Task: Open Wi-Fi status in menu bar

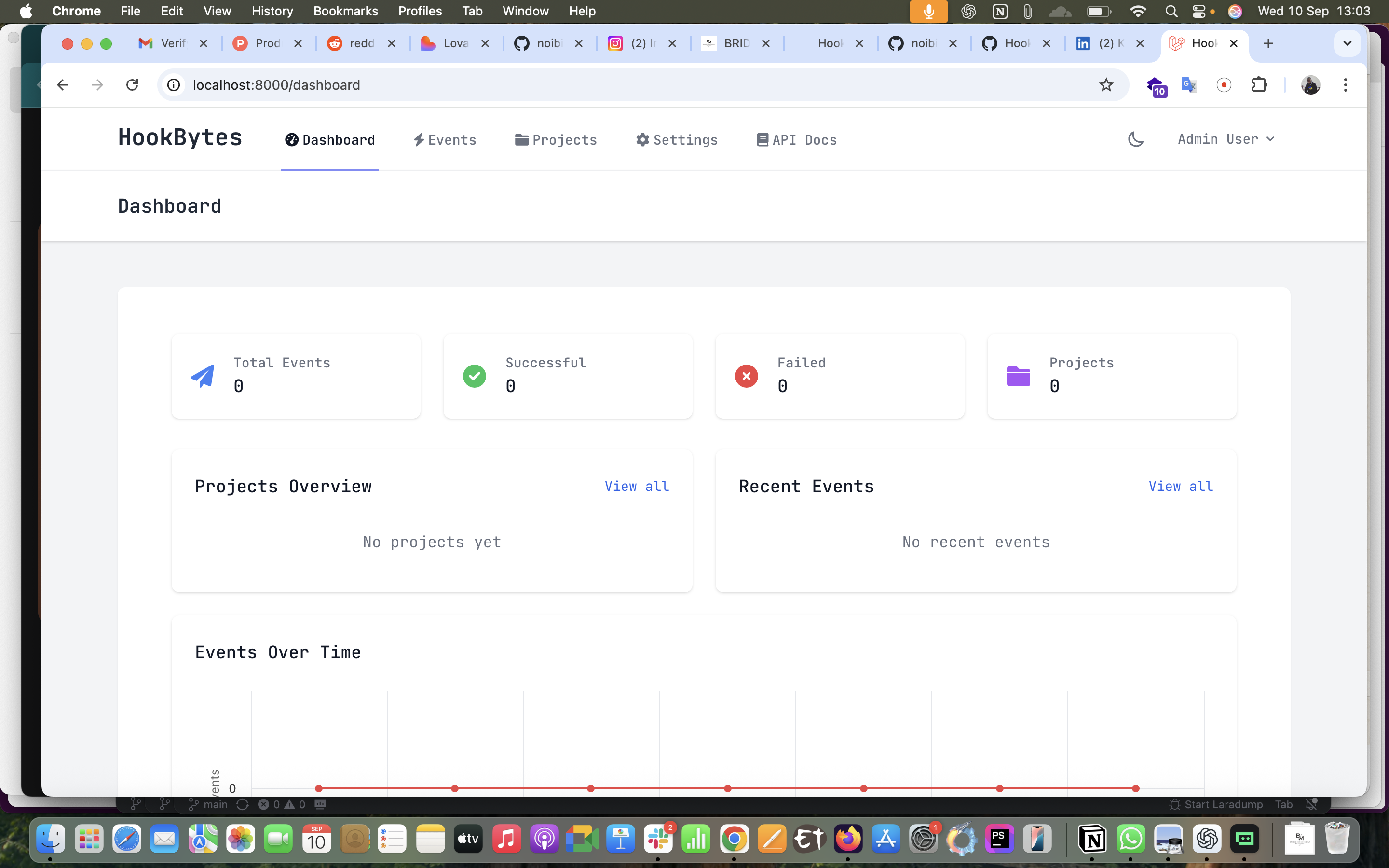Action: click(1138, 11)
